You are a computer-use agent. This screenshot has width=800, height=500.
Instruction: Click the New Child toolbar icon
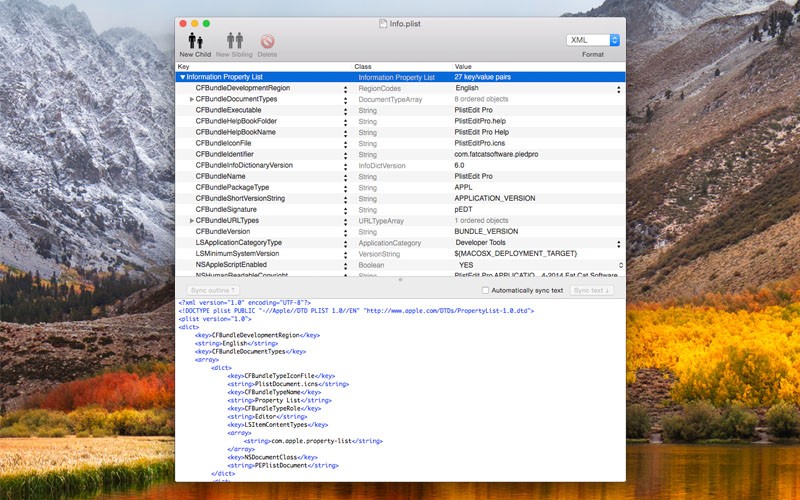[x=195, y=41]
